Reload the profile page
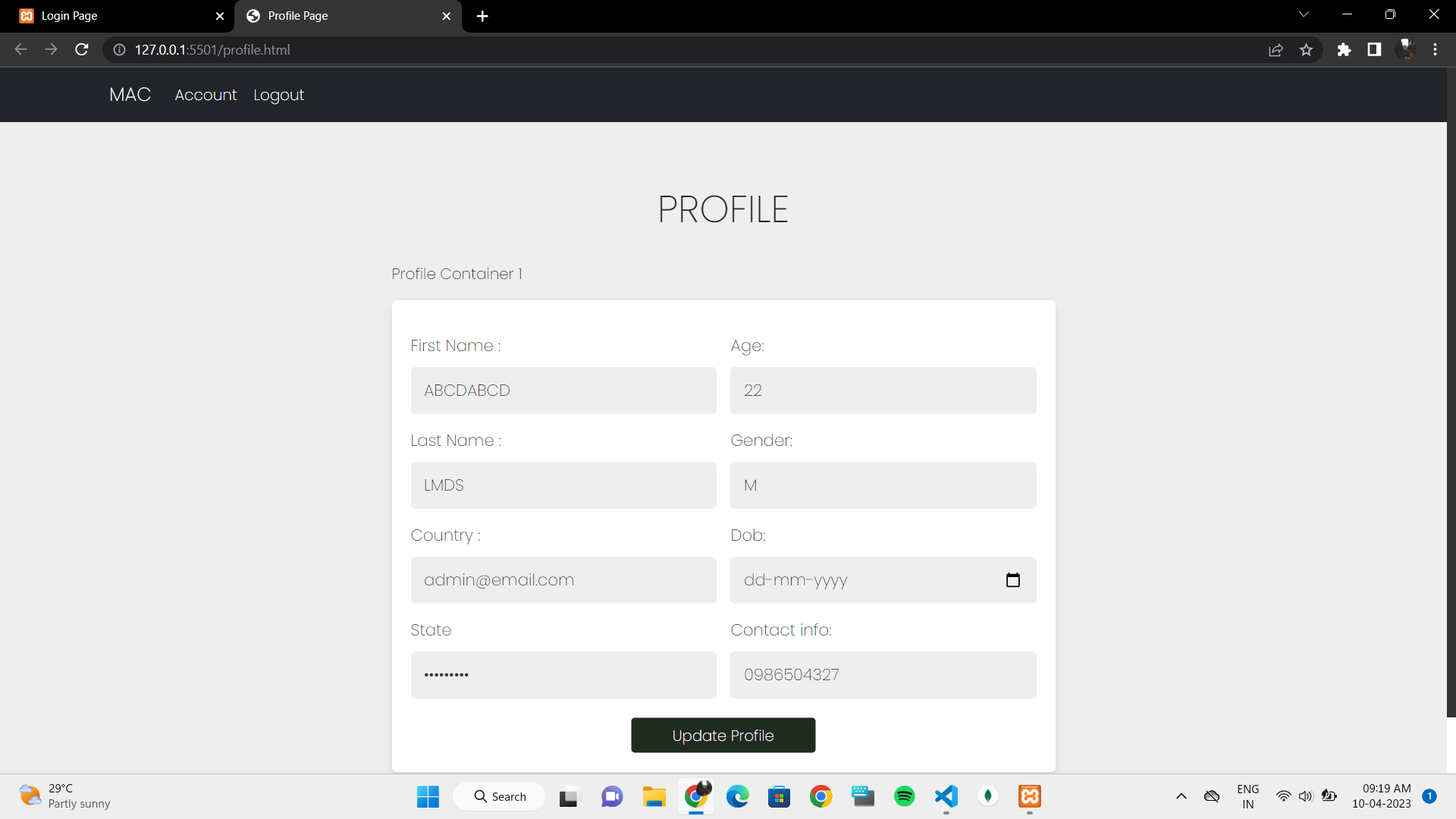 [x=81, y=49]
